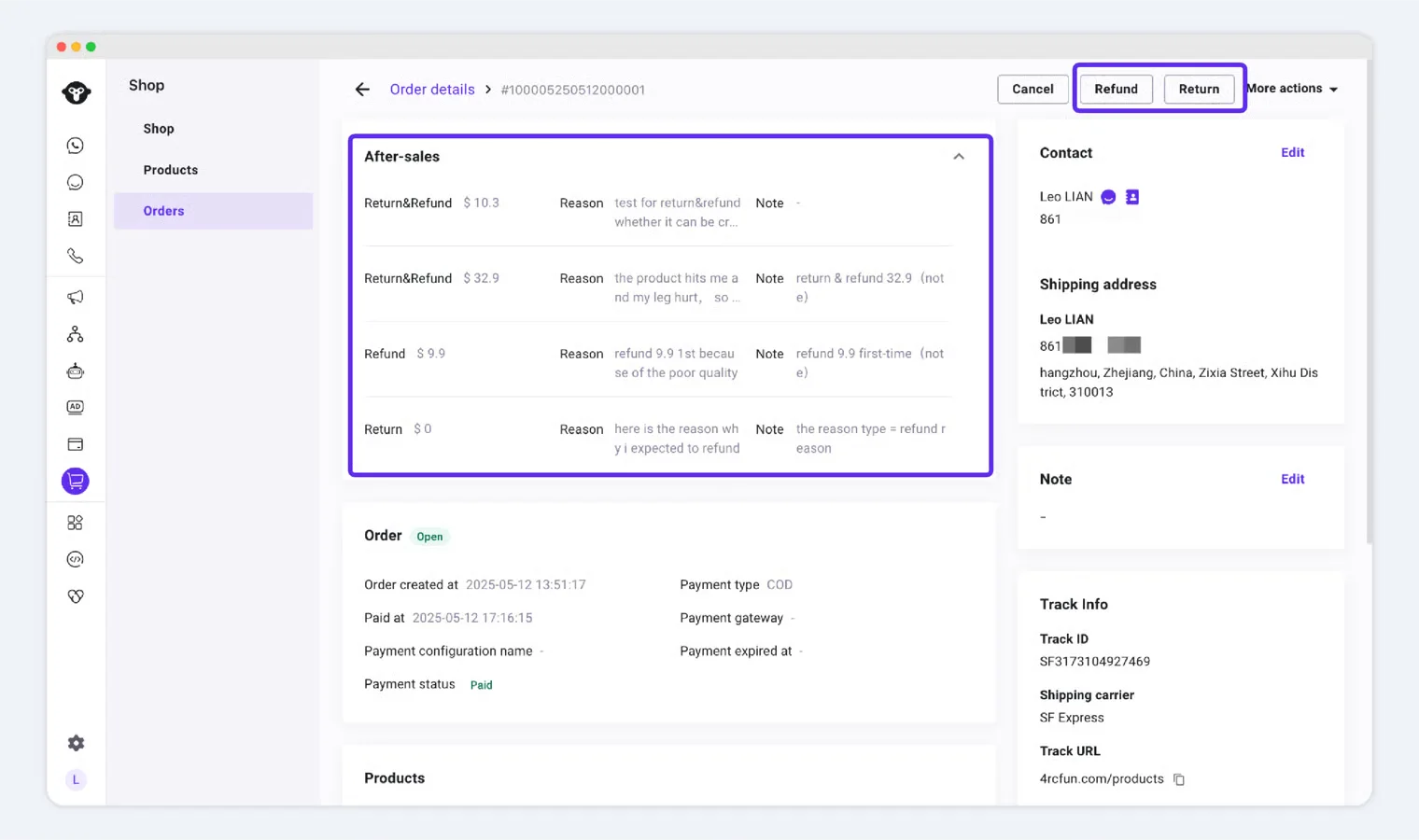Open the flow hierarchy icon in the sidebar
1419x840 pixels.
76,334
